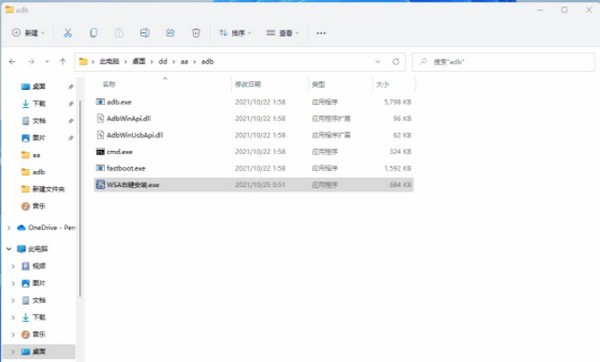The height and width of the screenshot is (362, 600).
Task: Select the AdbWinApi.dll file
Action: point(254,118)
